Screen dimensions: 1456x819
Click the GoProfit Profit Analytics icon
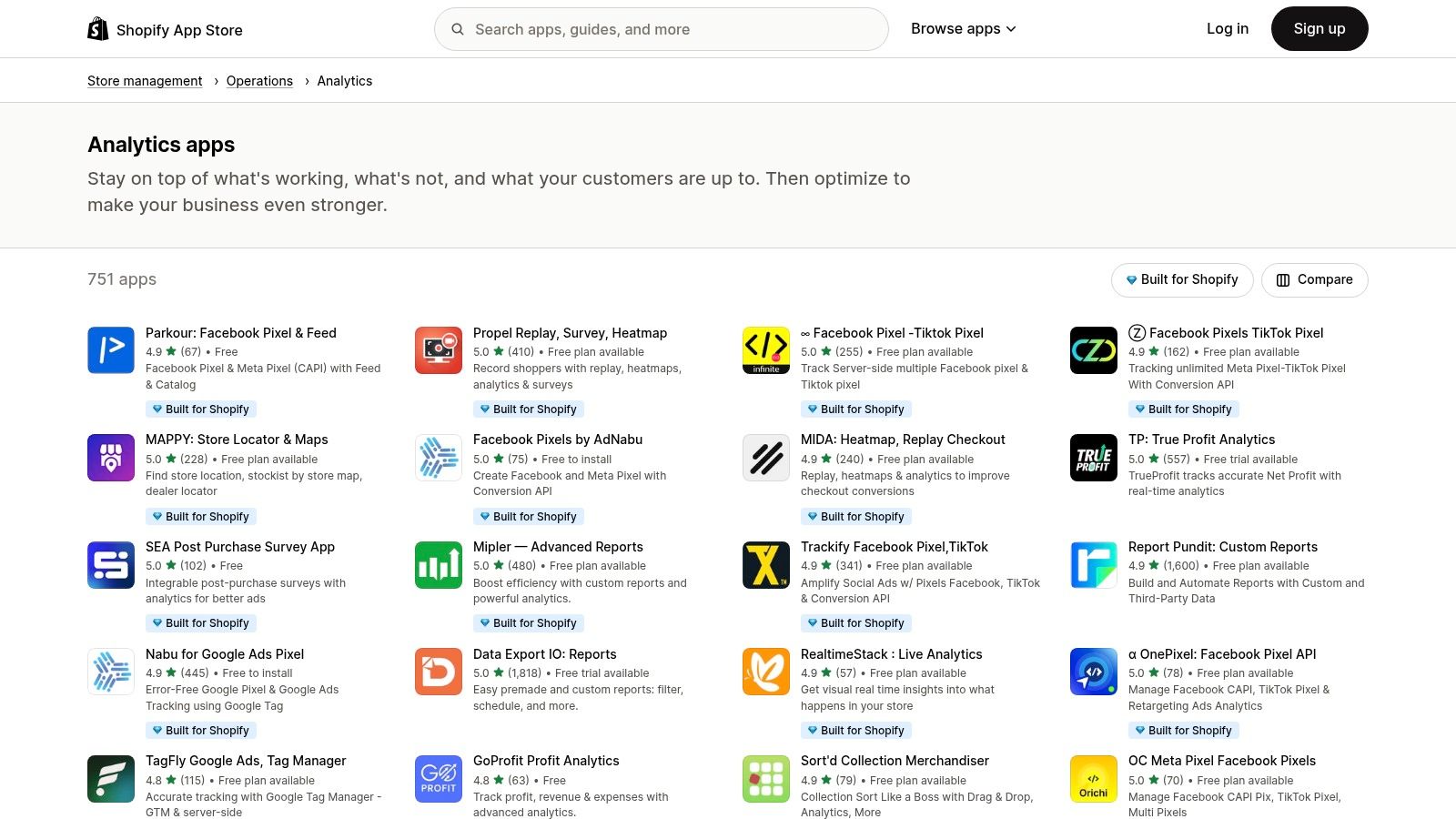[439, 779]
